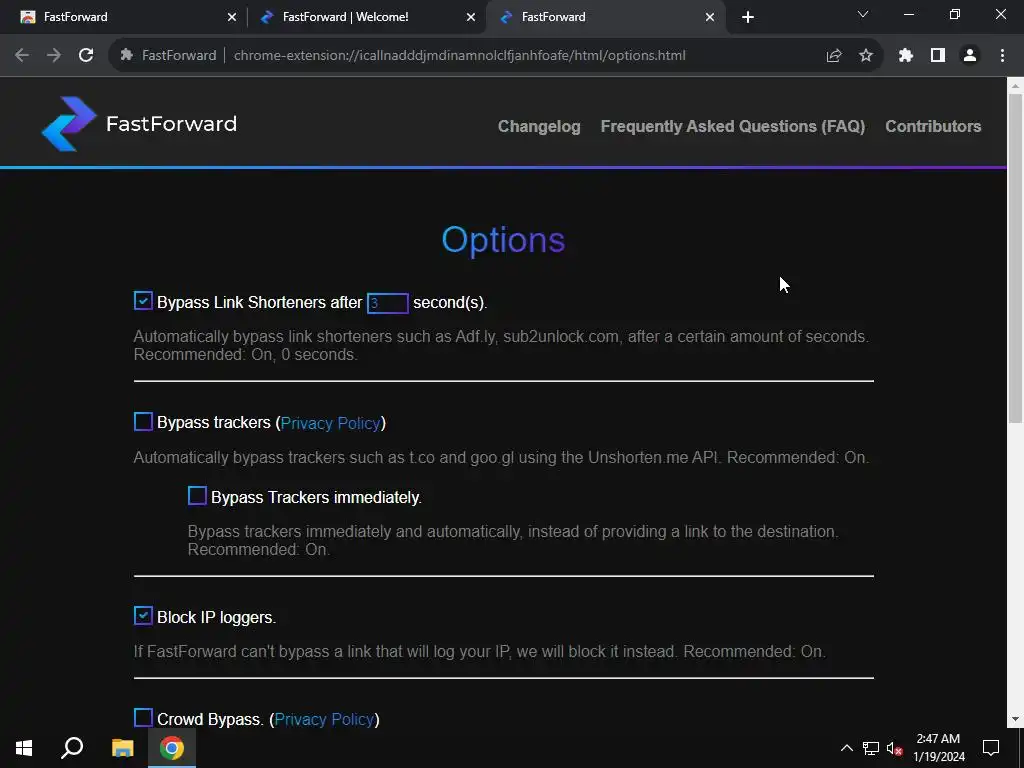Open the Contributors page
Image resolution: width=1024 pixels, height=768 pixels.
coord(933,126)
